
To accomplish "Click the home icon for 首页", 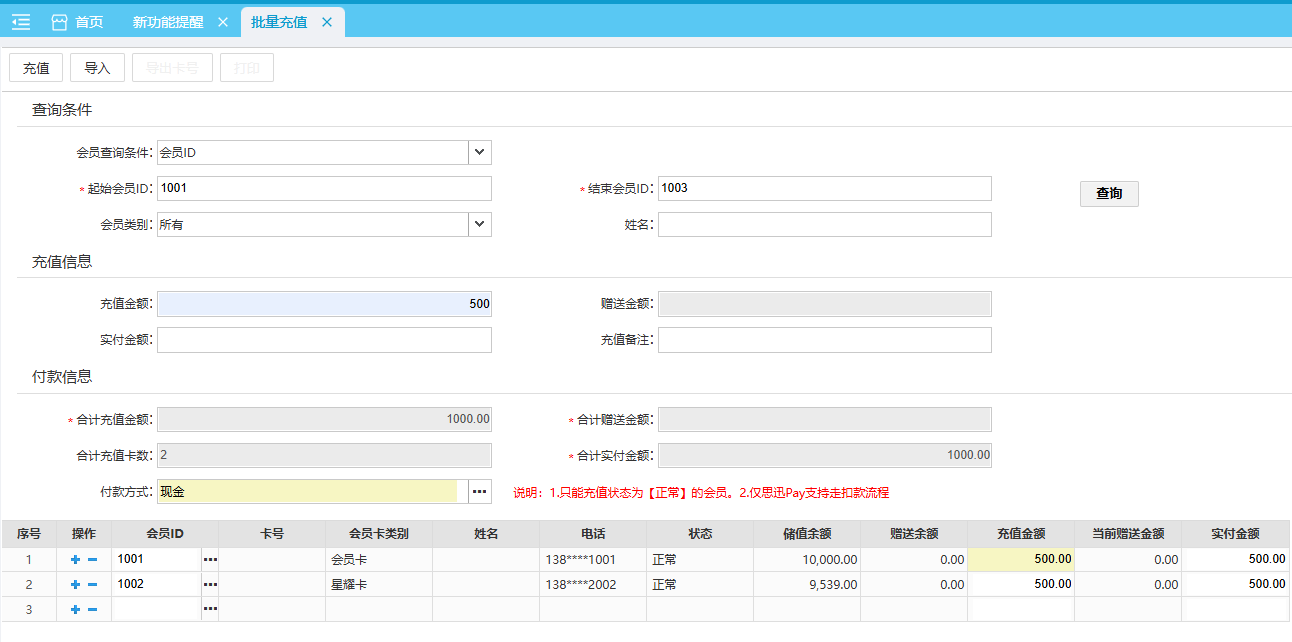I will [x=60, y=22].
